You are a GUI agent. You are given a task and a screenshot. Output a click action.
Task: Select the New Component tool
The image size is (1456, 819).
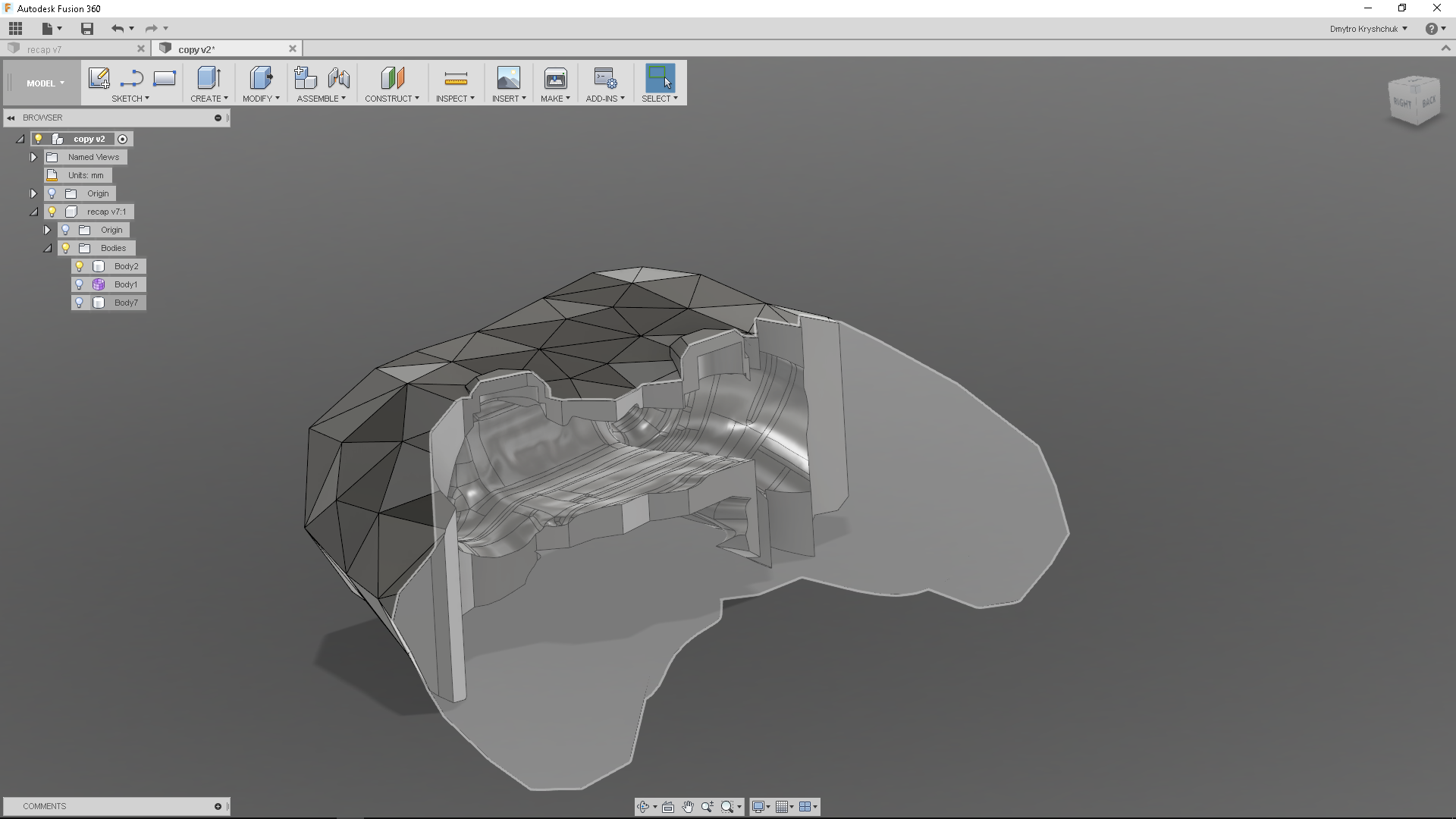(306, 78)
